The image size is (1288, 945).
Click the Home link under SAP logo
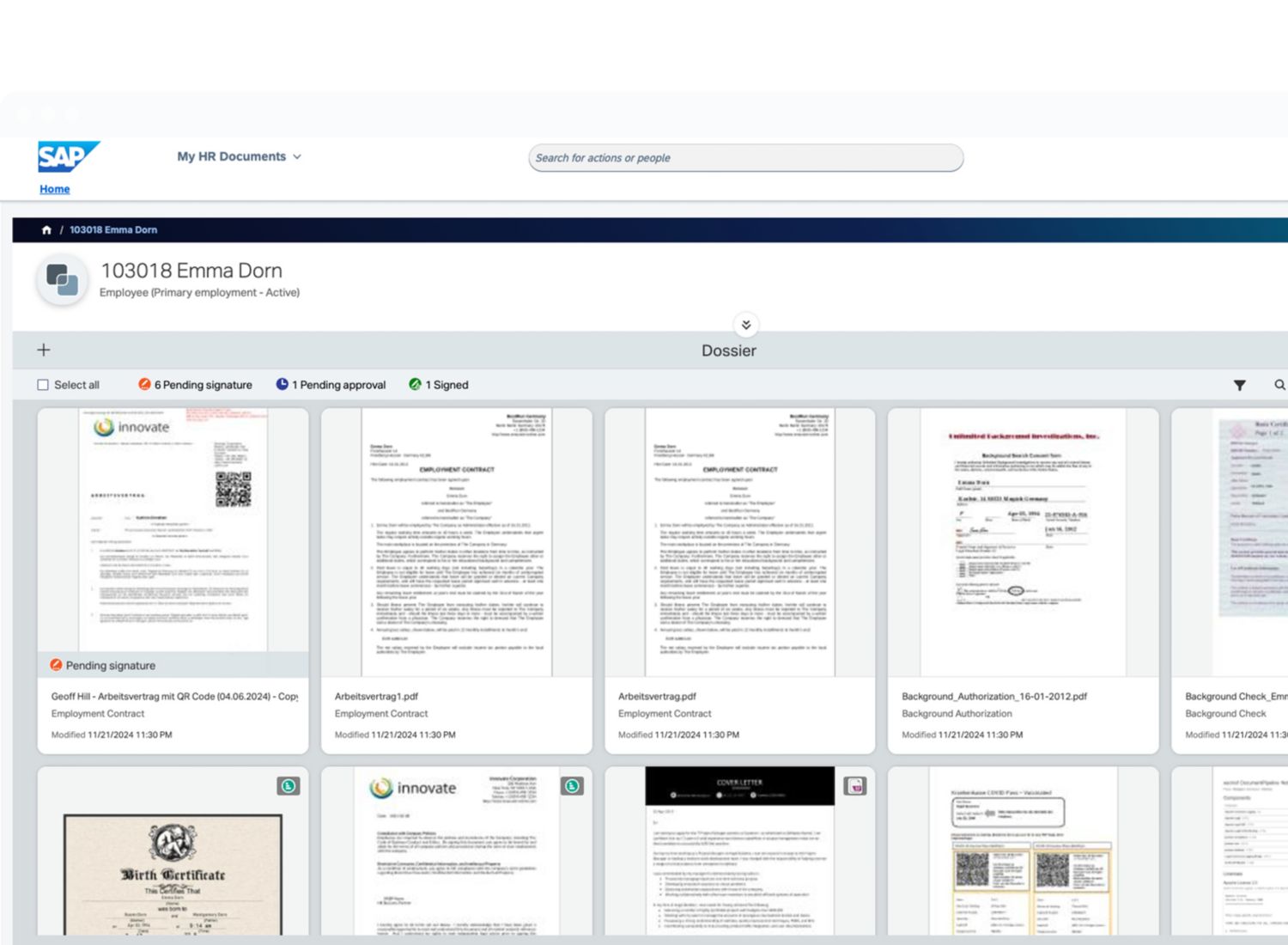[54, 189]
